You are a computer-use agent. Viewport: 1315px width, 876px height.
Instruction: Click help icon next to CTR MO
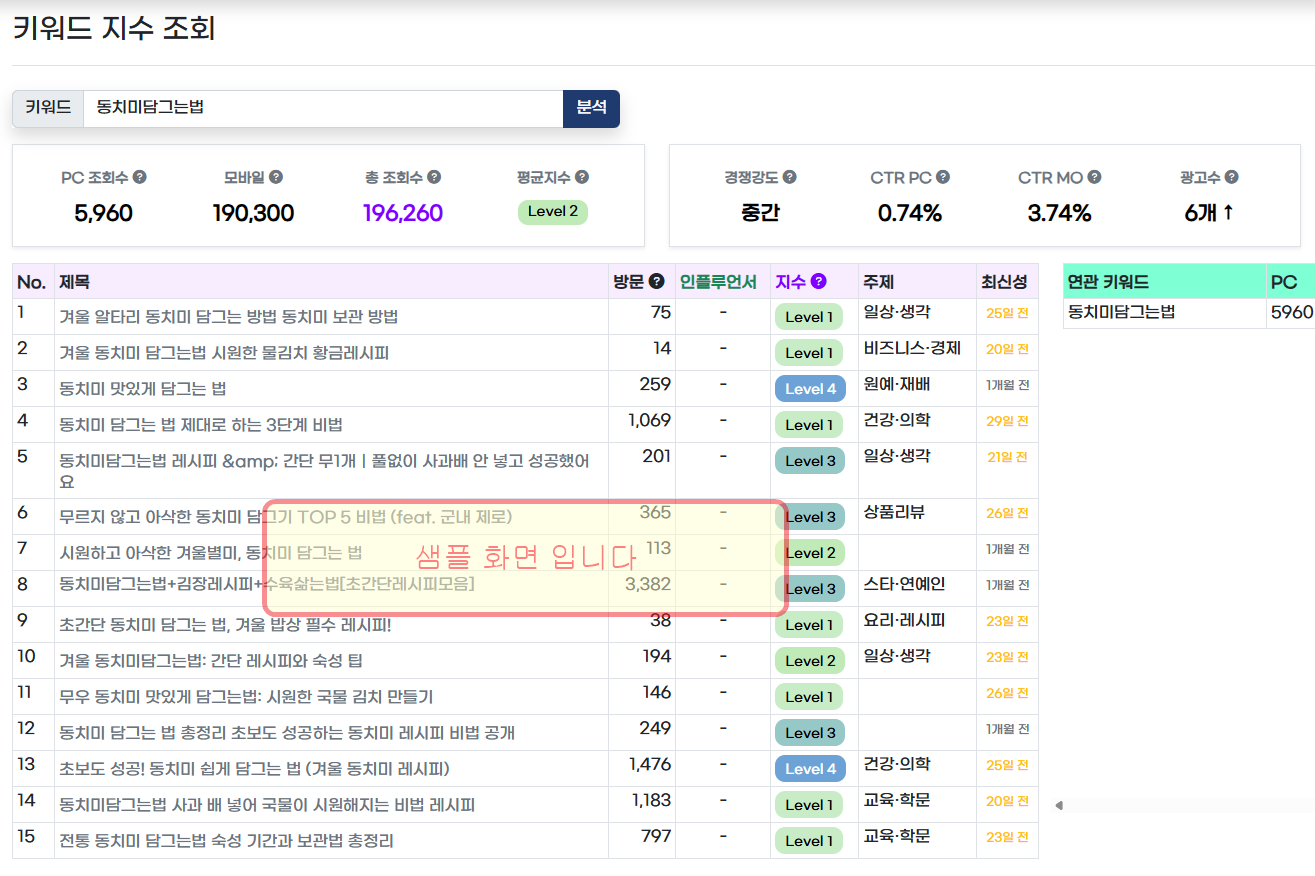[1094, 177]
